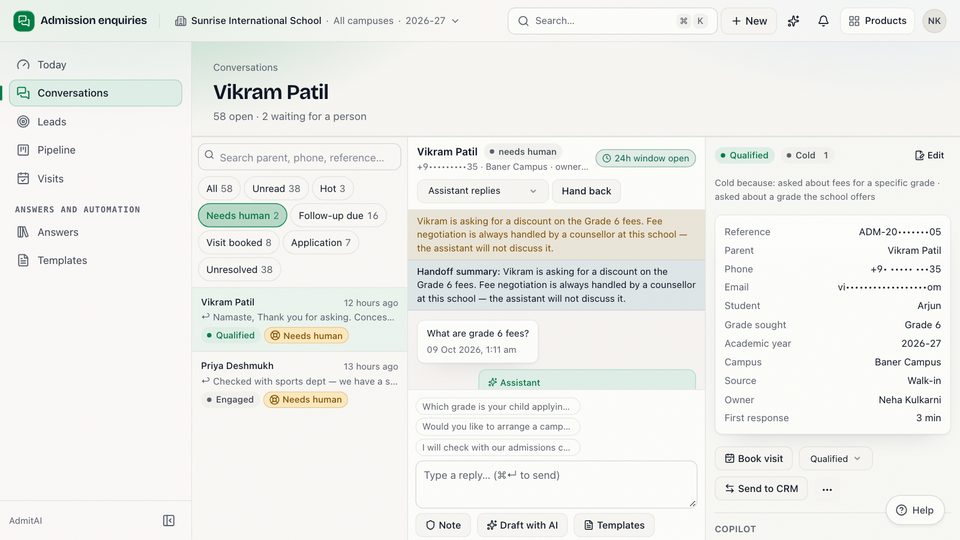
Task: Click needs human tag in header
Action: [x=522, y=151]
